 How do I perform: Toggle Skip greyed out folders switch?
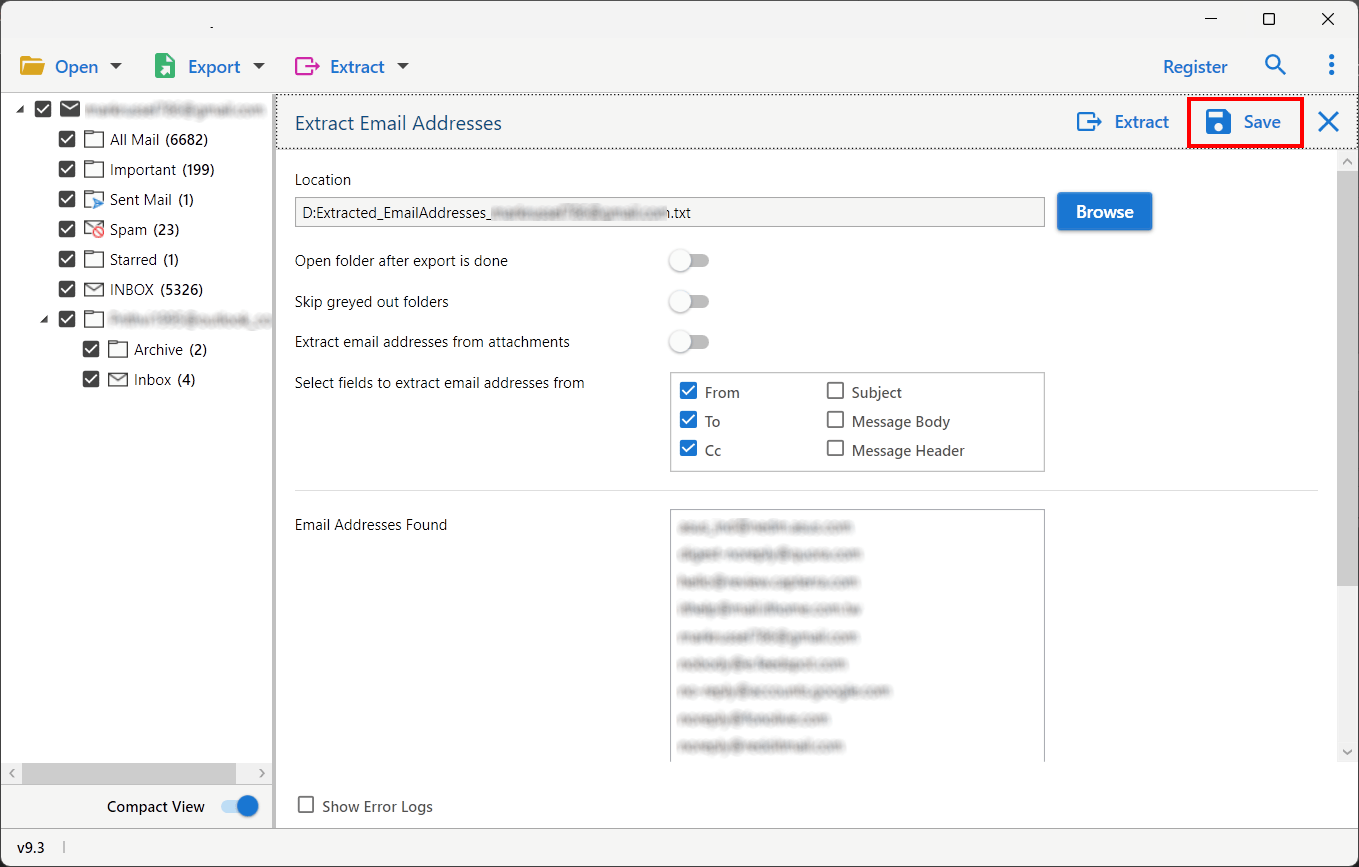pos(689,301)
